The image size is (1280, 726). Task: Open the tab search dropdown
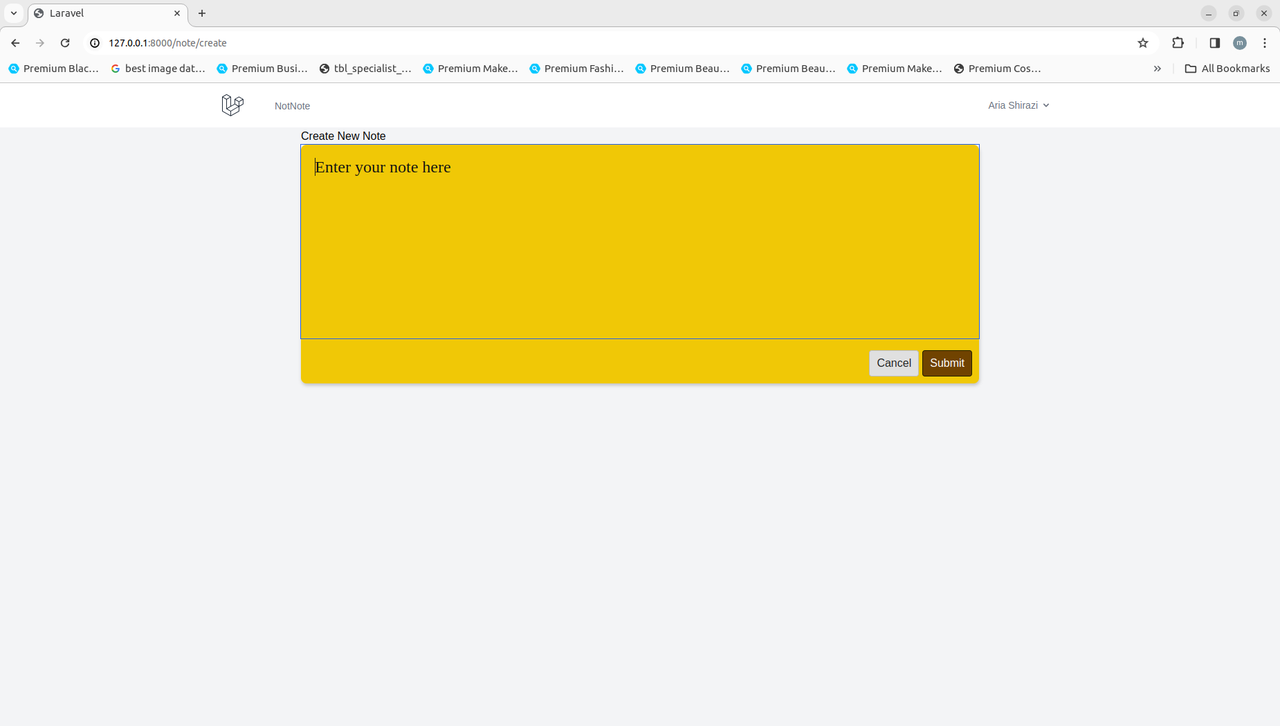pos(14,13)
